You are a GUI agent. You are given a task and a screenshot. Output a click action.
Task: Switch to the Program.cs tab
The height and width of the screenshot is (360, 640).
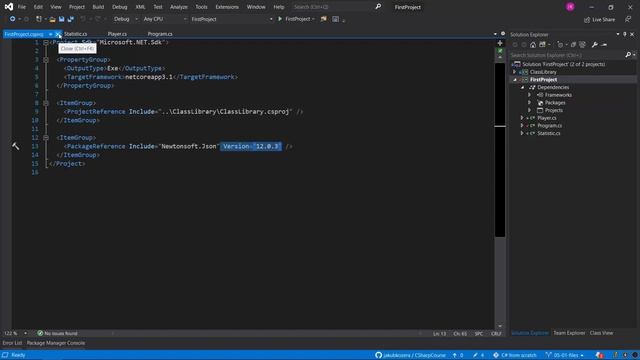tap(160, 34)
